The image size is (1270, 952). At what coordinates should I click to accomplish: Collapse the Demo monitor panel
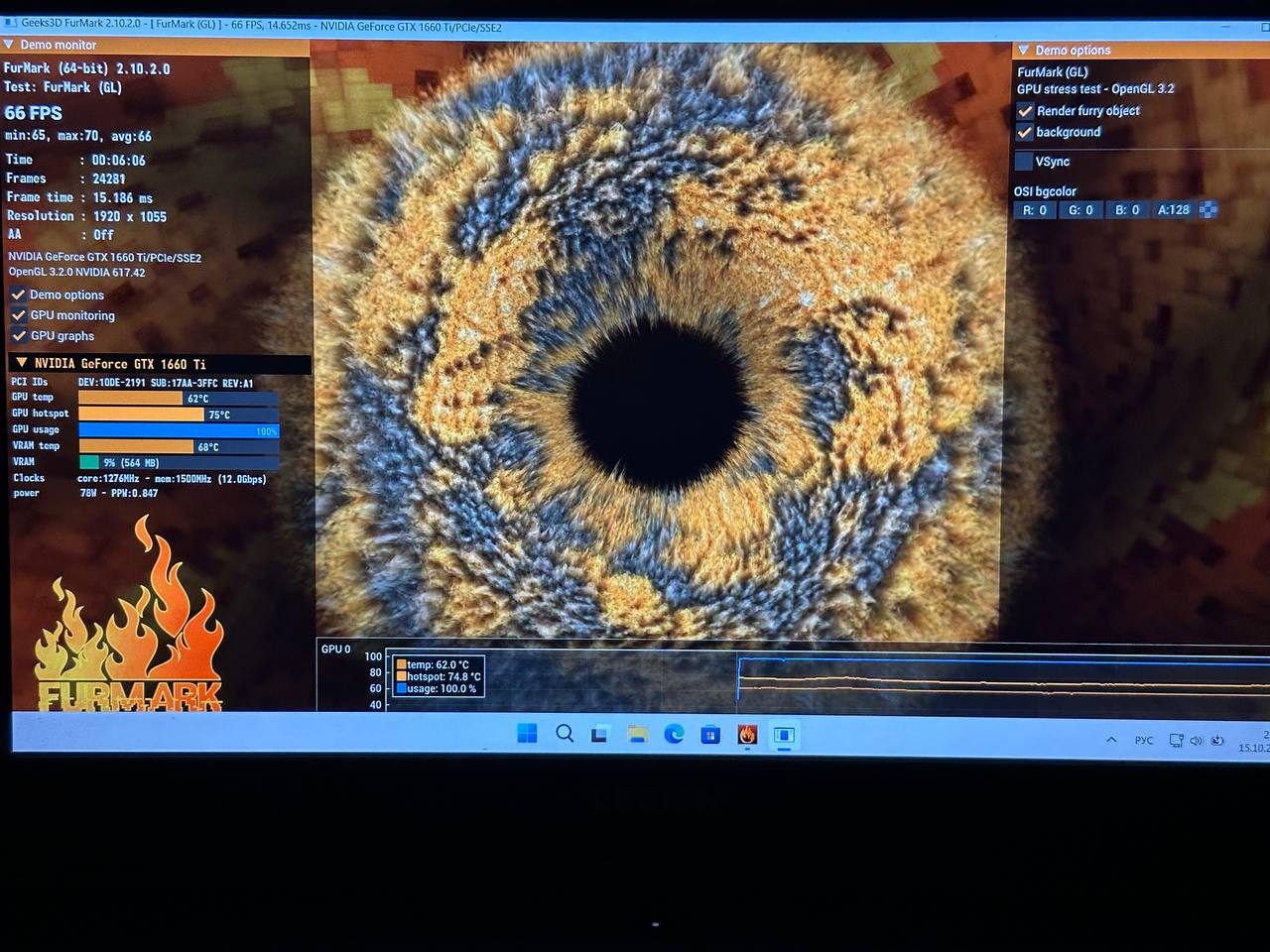[x=9, y=45]
